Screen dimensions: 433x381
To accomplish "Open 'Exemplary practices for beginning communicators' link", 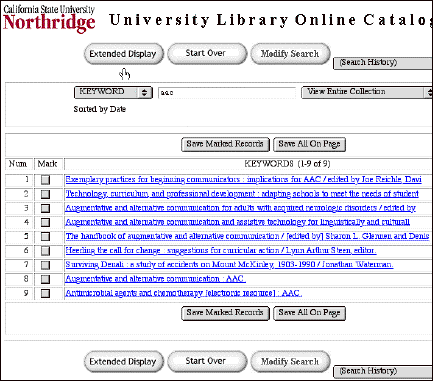I will [x=243, y=180].
